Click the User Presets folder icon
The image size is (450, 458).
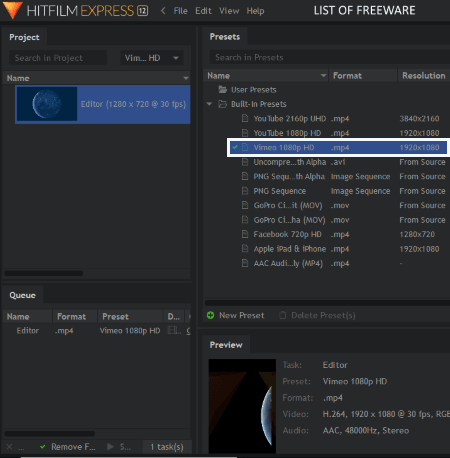(x=222, y=89)
